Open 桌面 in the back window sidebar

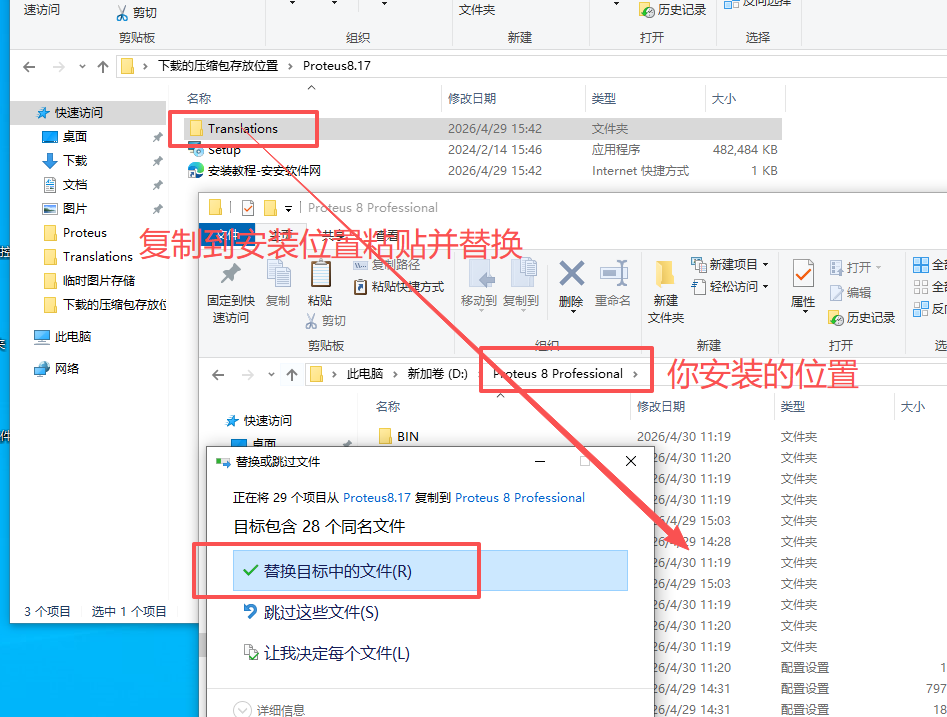pos(74,137)
